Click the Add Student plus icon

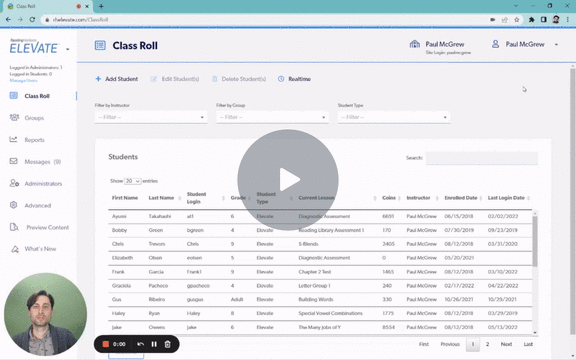tap(98, 79)
